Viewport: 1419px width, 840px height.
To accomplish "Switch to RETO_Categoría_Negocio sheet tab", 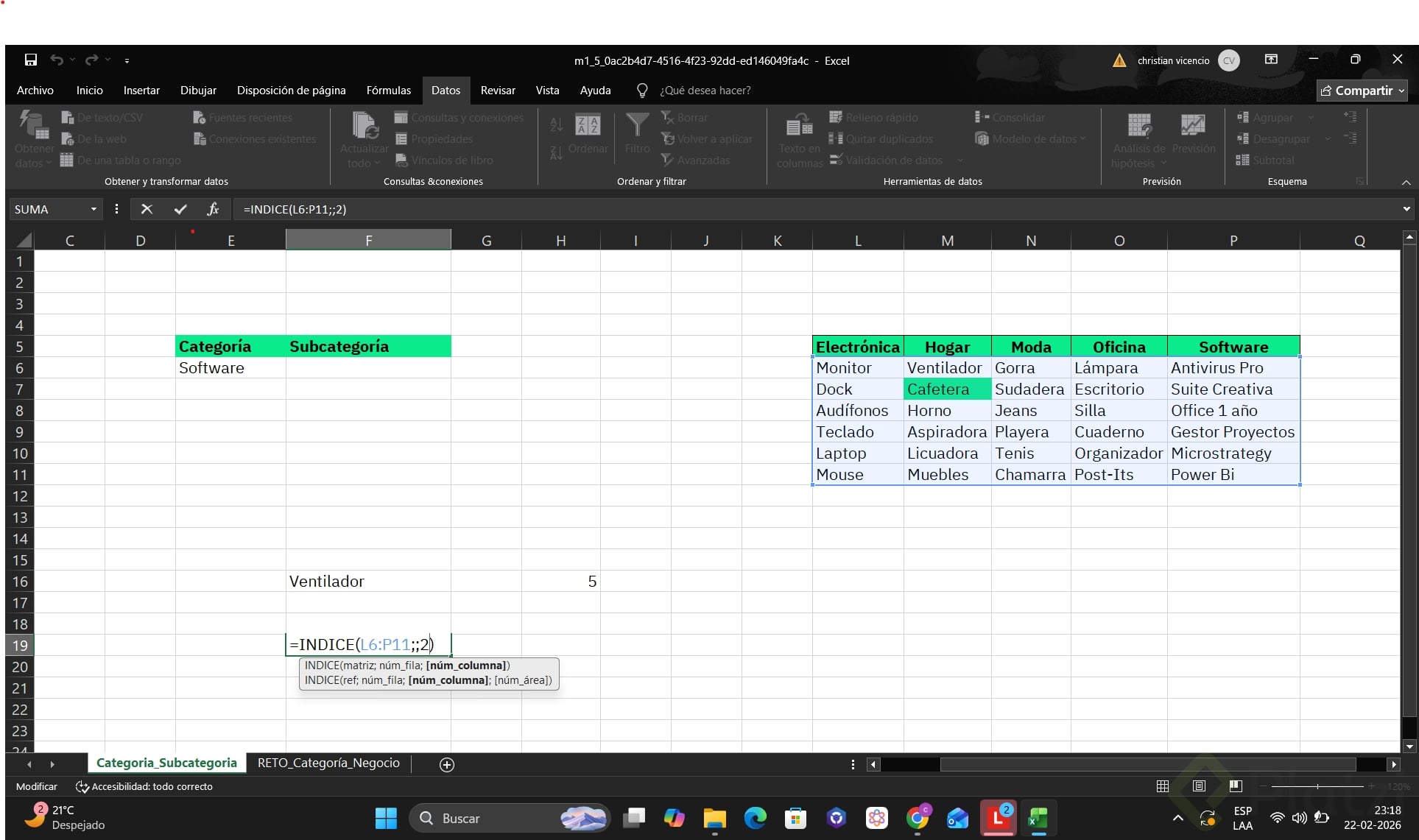I will (328, 763).
